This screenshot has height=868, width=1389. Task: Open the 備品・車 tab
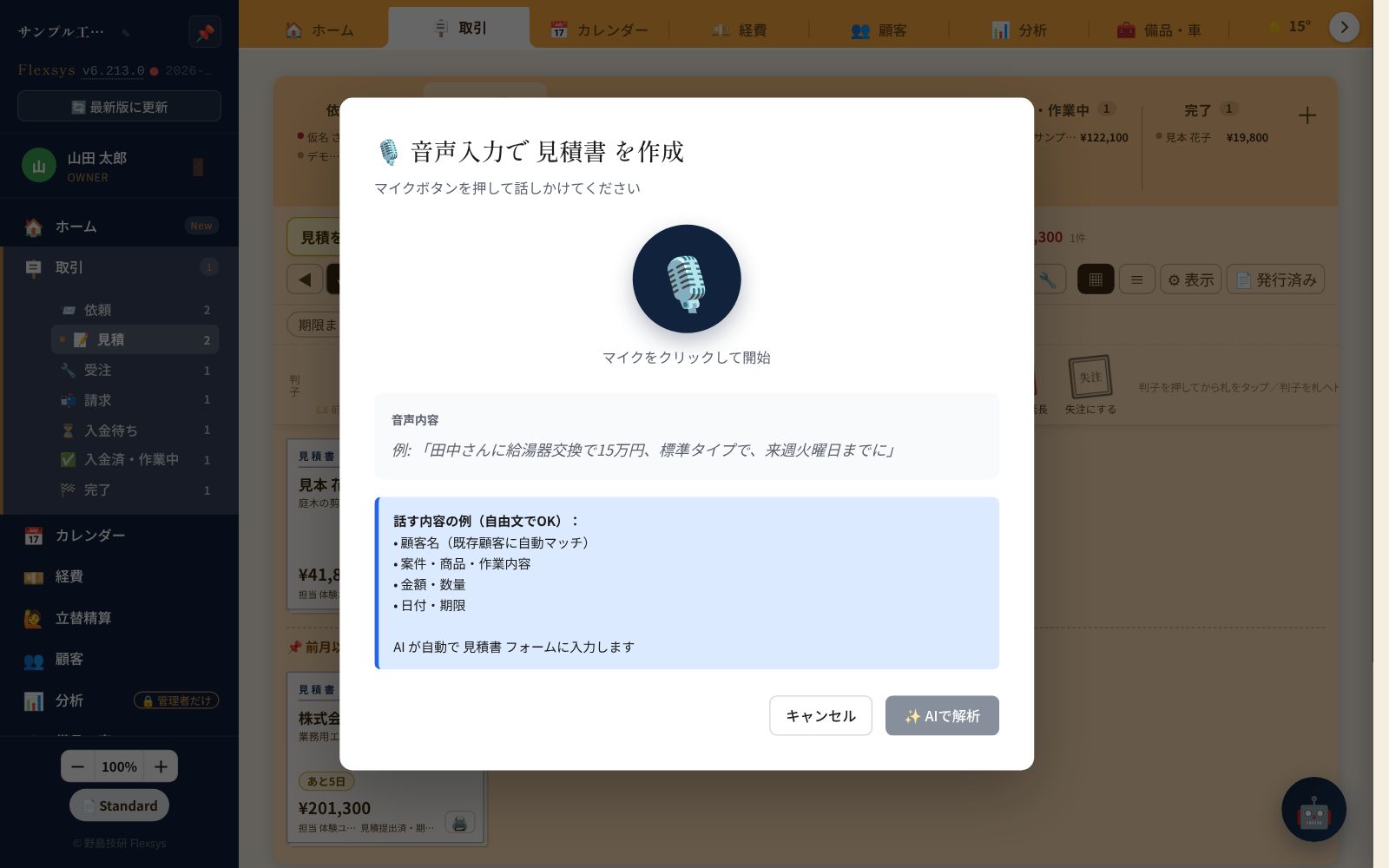click(x=1159, y=30)
